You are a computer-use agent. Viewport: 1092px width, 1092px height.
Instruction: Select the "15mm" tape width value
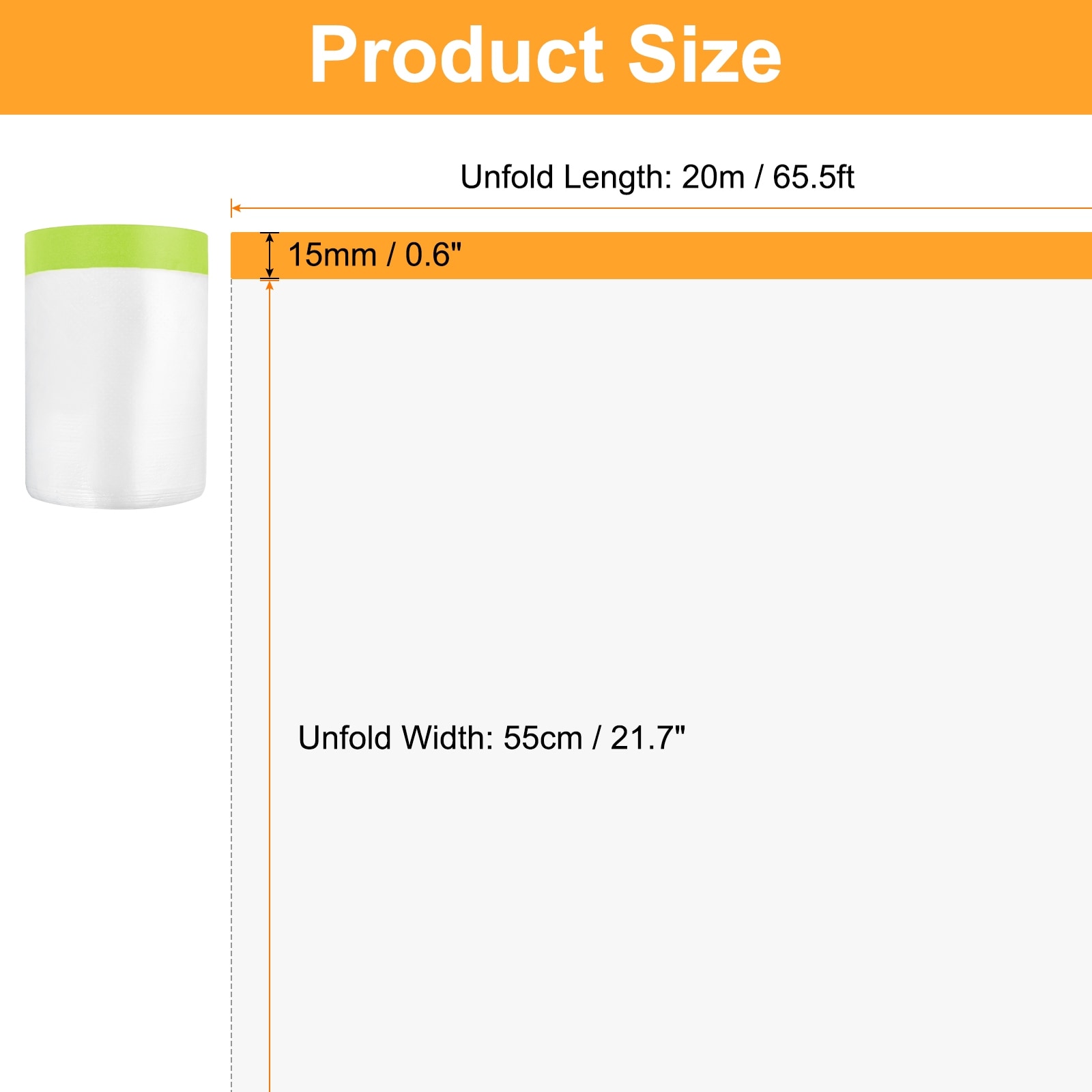coord(332,255)
